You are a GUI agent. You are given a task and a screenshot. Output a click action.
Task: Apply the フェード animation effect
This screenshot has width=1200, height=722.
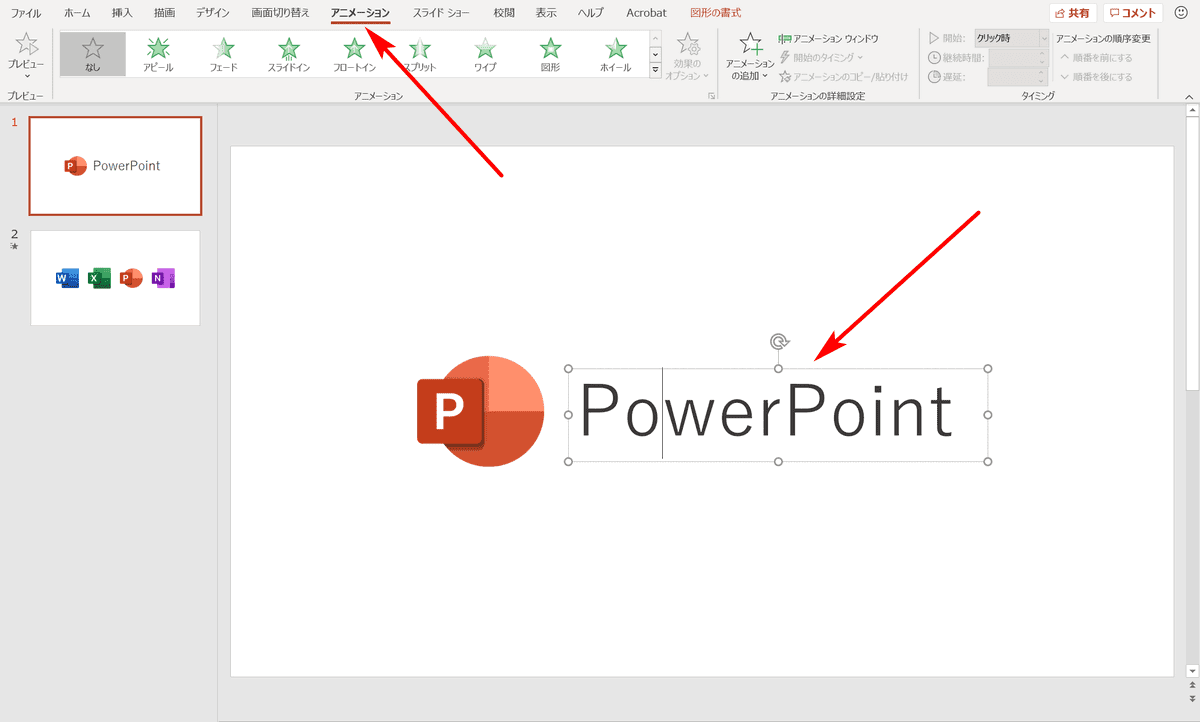coord(224,54)
